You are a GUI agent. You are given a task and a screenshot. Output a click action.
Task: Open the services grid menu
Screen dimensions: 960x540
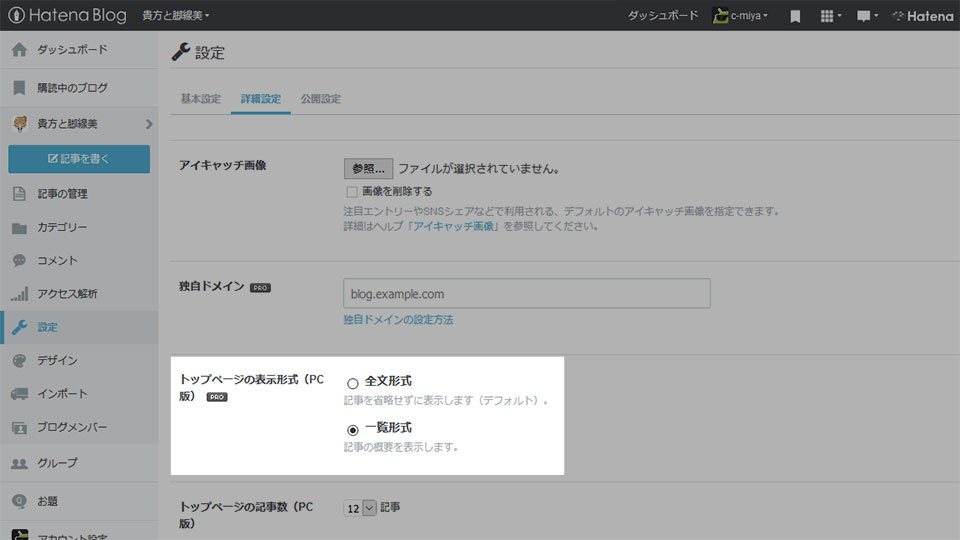(x=830, y=16)
